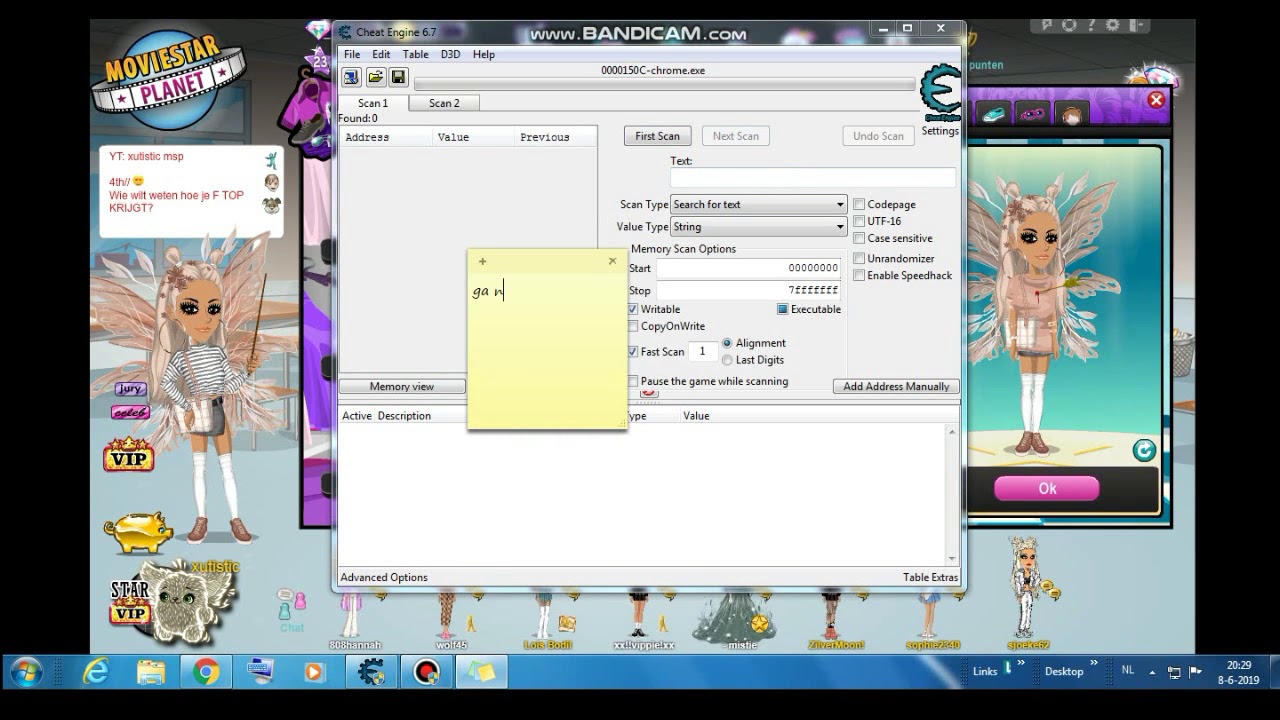Click the logout door icon in game
Screen dimensions: 1280x720
tap(1135, 25)
